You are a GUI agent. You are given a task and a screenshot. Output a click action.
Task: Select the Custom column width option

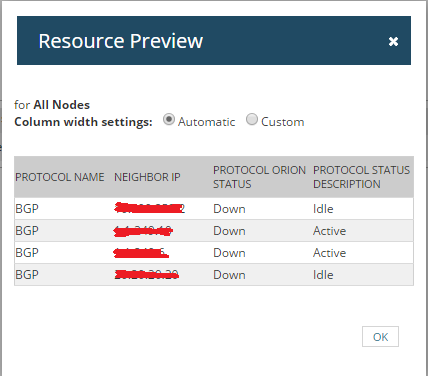[252, 119]
